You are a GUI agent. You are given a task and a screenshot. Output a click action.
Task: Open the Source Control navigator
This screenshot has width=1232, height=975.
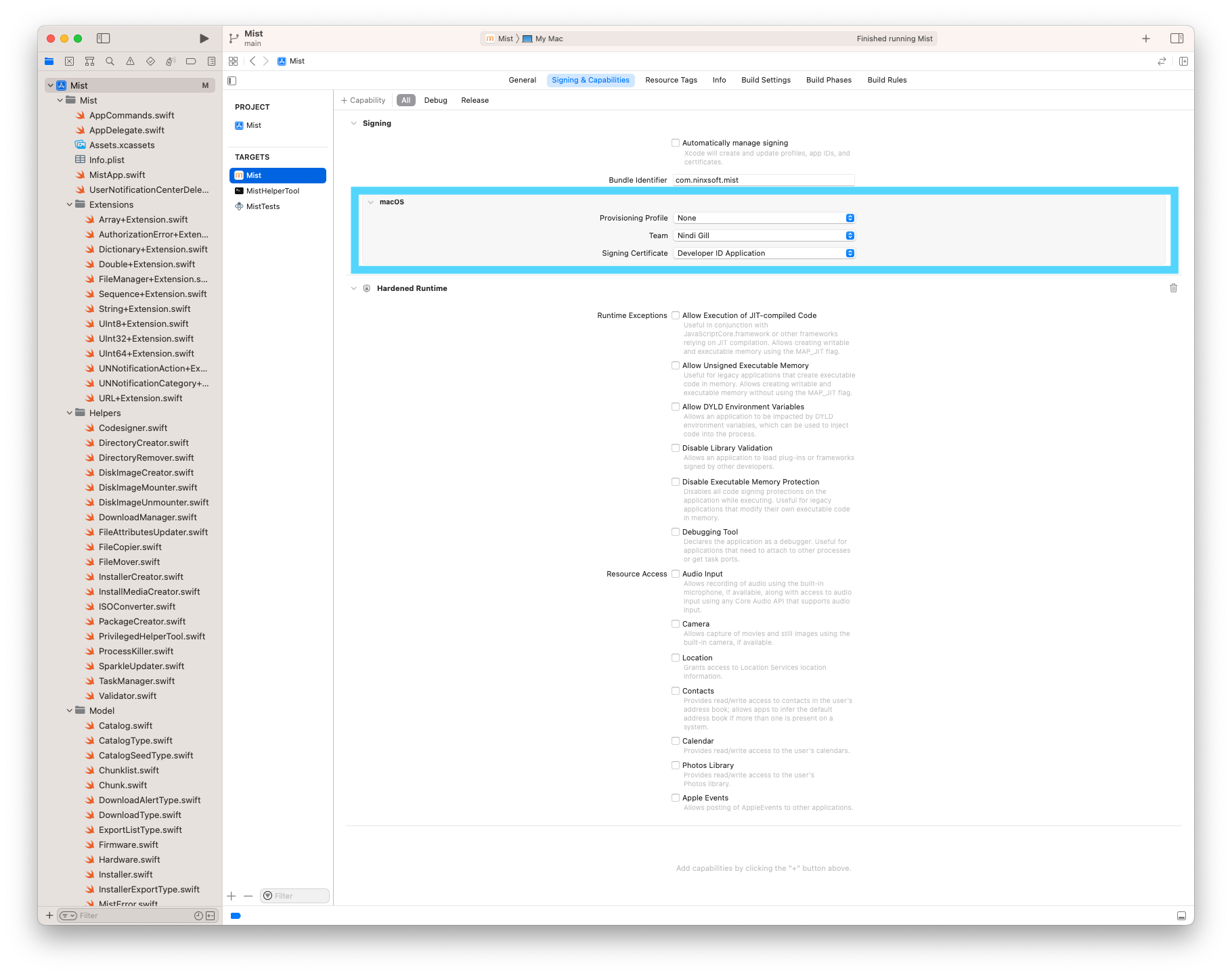tap(69, 62)
